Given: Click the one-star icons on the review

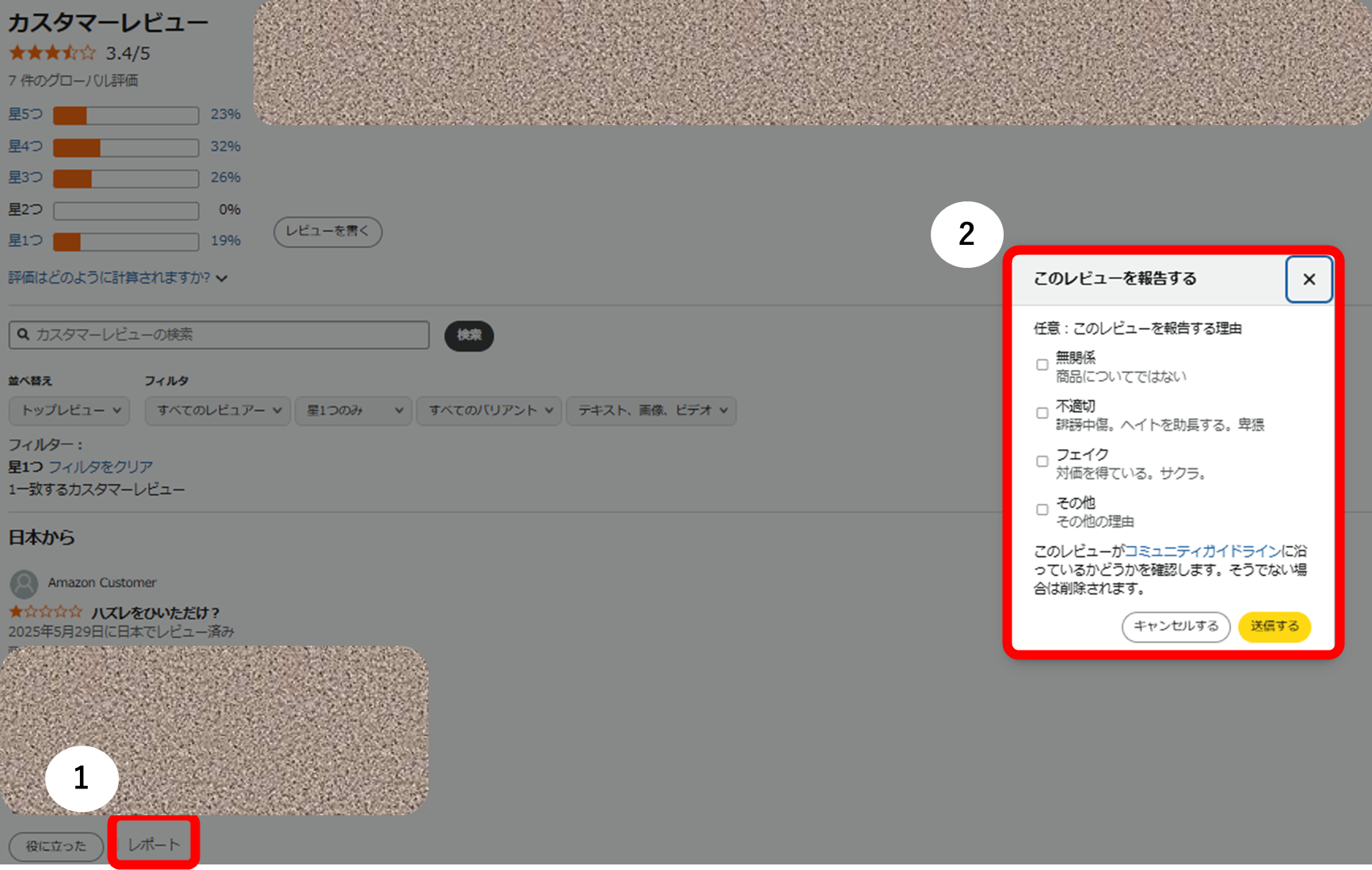Looking at the screenshot, I should 45,611.
